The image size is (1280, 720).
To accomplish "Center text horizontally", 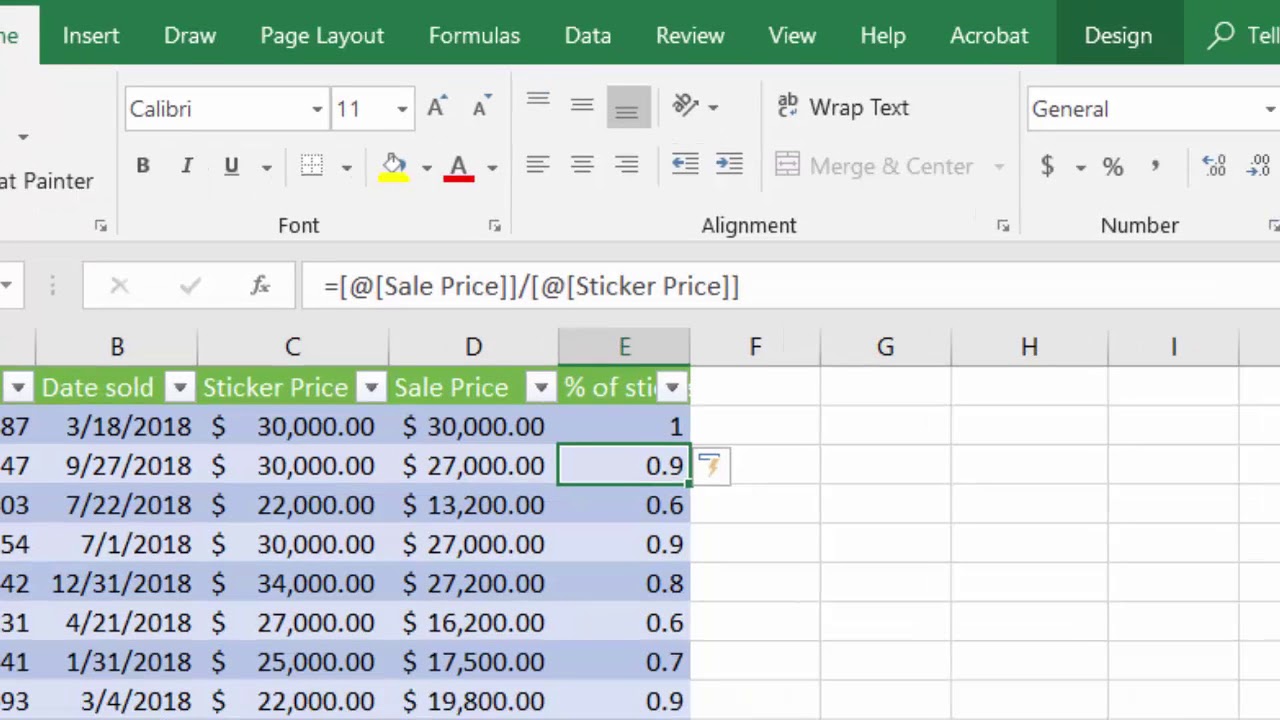I will click(x=582, y=166).
